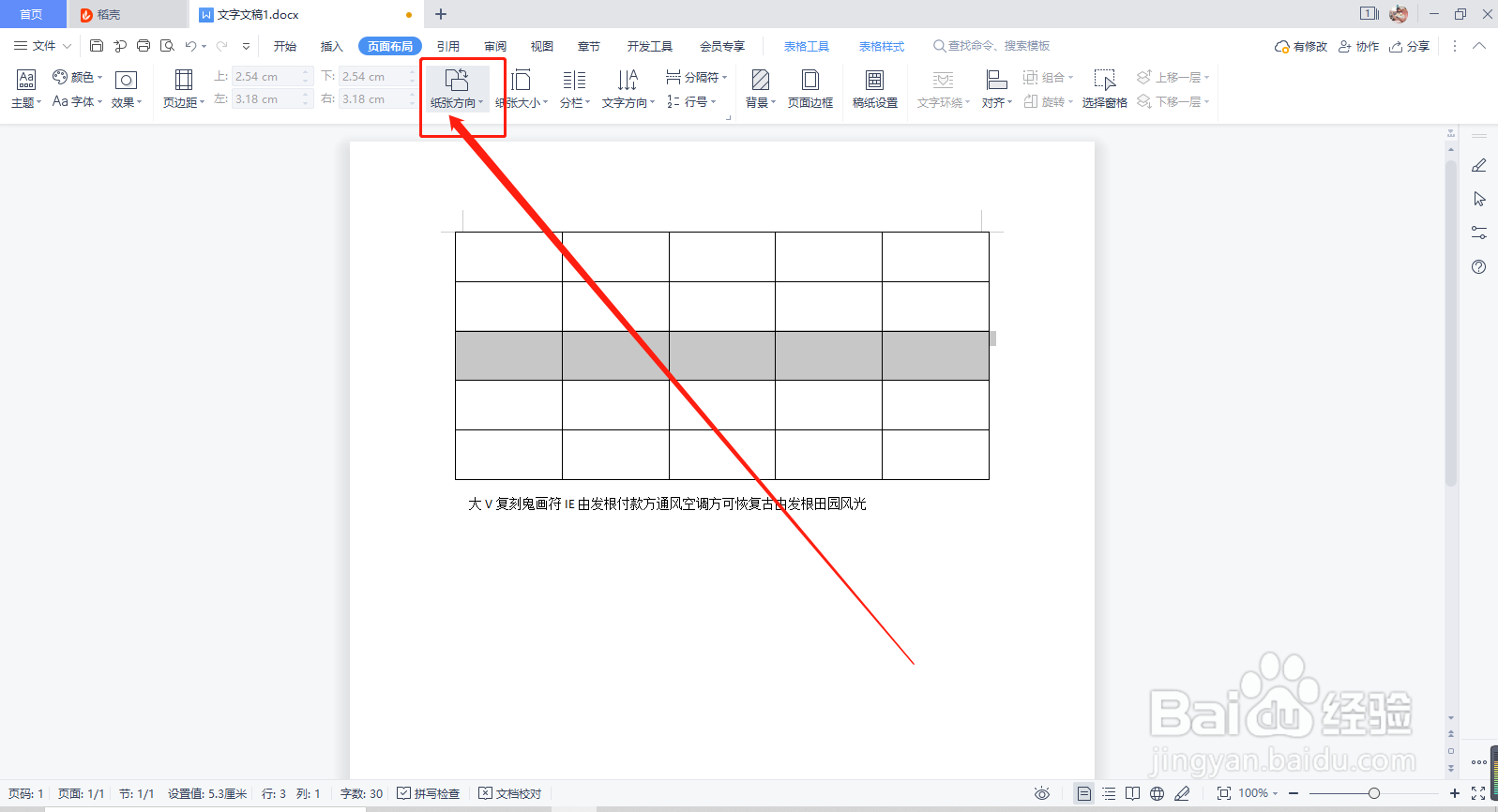Viewport: 1498px width, 812px height.
Task: Open the 页面边框 page border dialog
Action: click(x=810, y=89)
